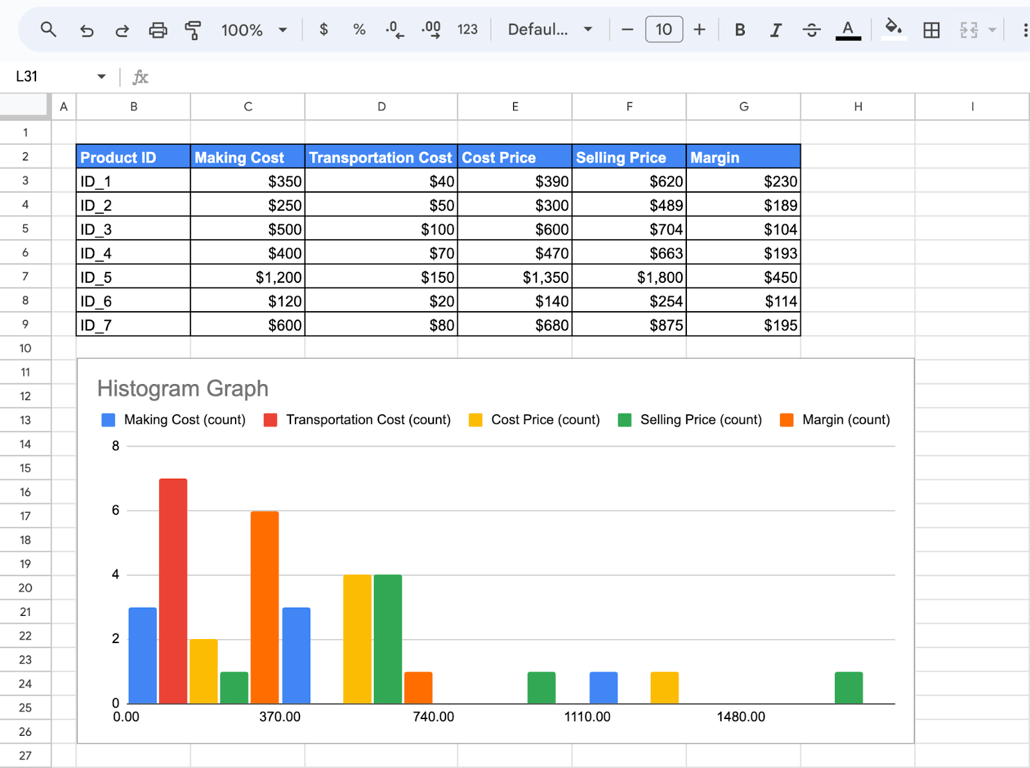Open the name box dropdown arrow

[101, 77]
